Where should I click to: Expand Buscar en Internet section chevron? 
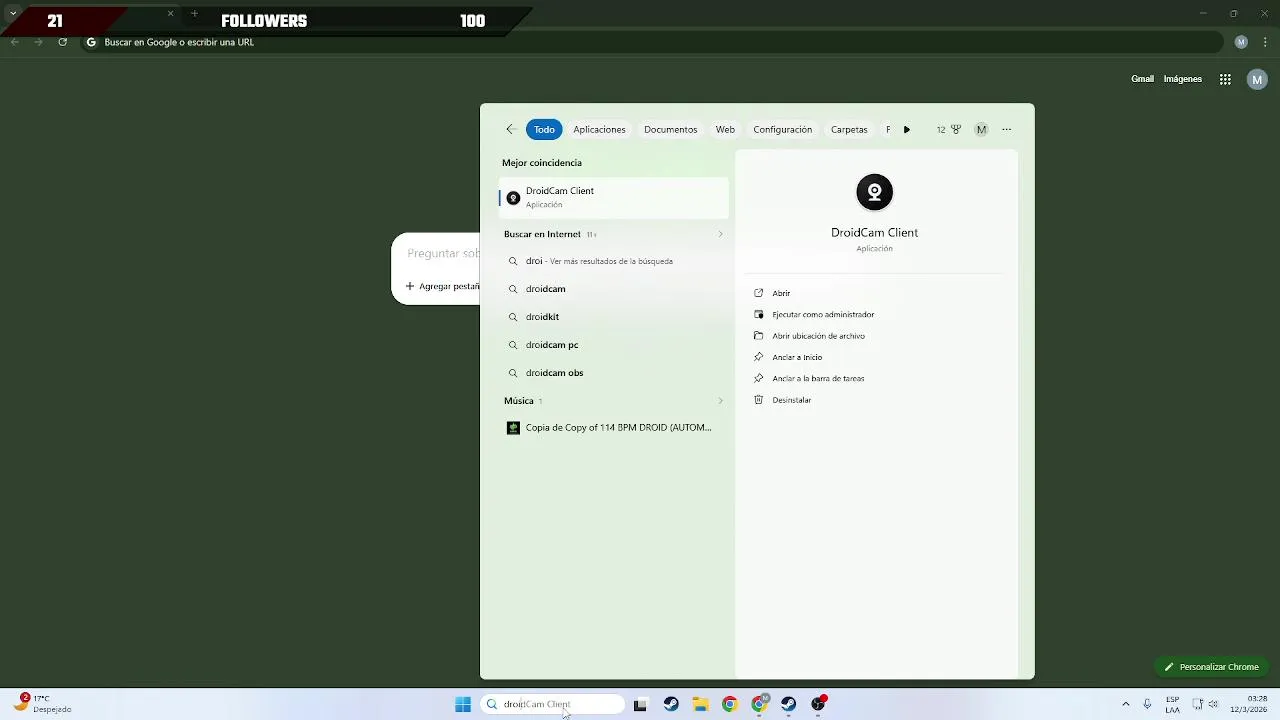720,234
